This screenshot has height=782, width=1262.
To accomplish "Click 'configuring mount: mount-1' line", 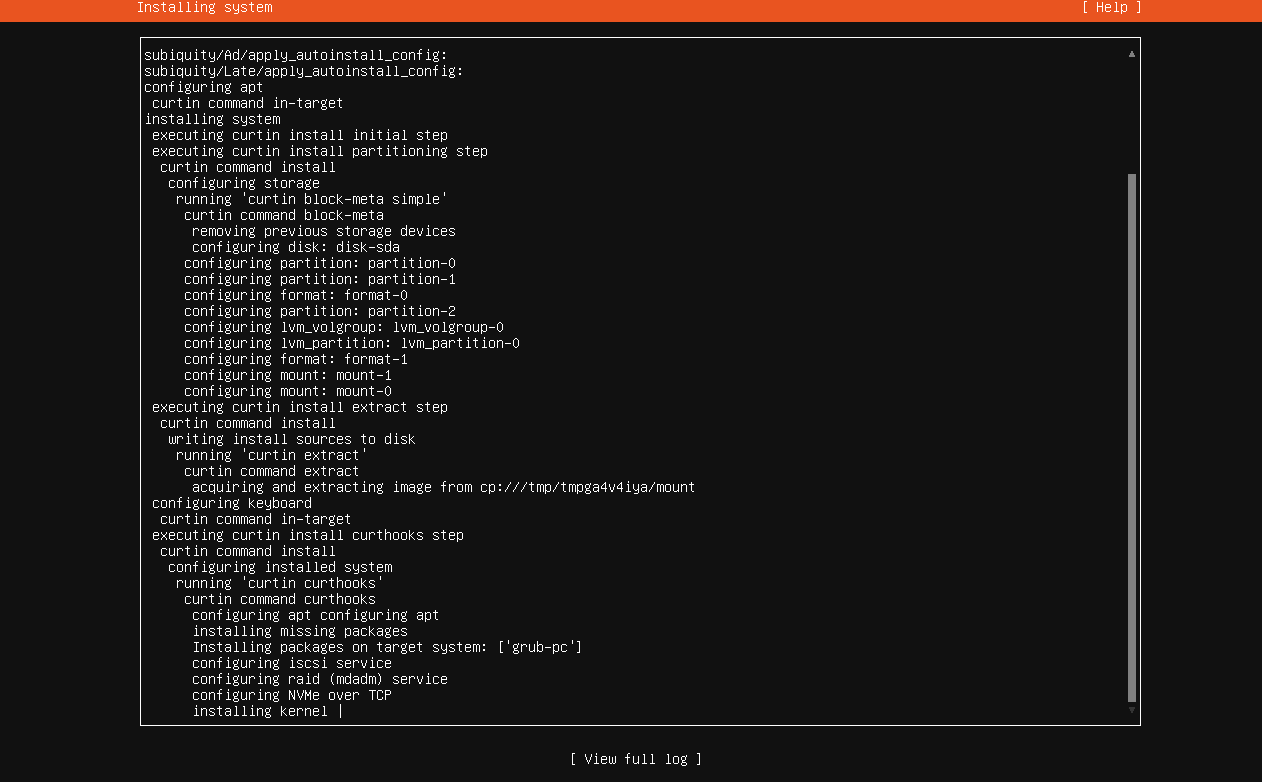I will pyautogui.click(x=288, y=375).
